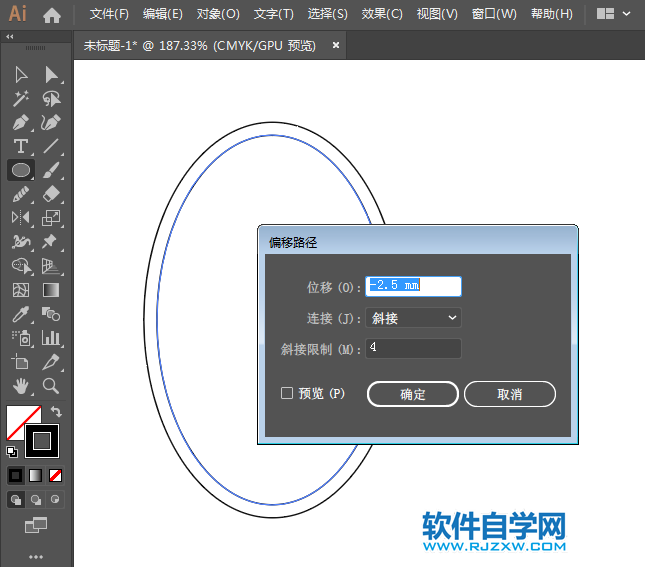Viewport: 645px width, 567px height.
Task: Apply Gradient mode button
Action: tap(35, 476)
